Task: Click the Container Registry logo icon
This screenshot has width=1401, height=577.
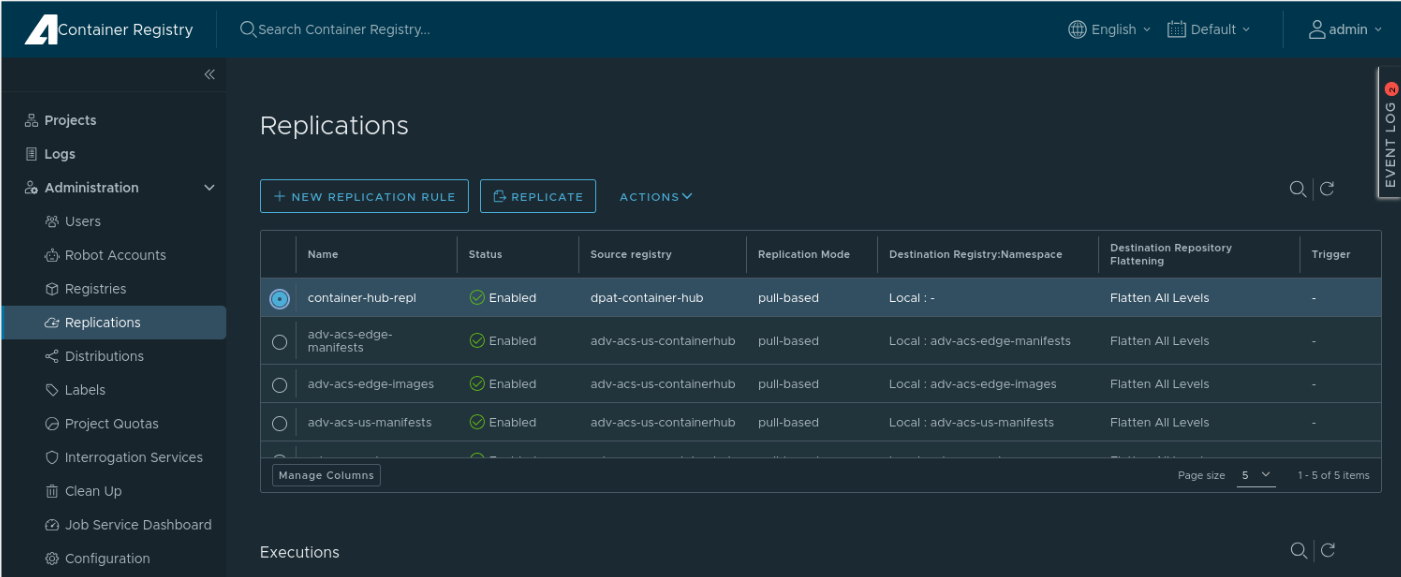Action: [x=41, y=30]
